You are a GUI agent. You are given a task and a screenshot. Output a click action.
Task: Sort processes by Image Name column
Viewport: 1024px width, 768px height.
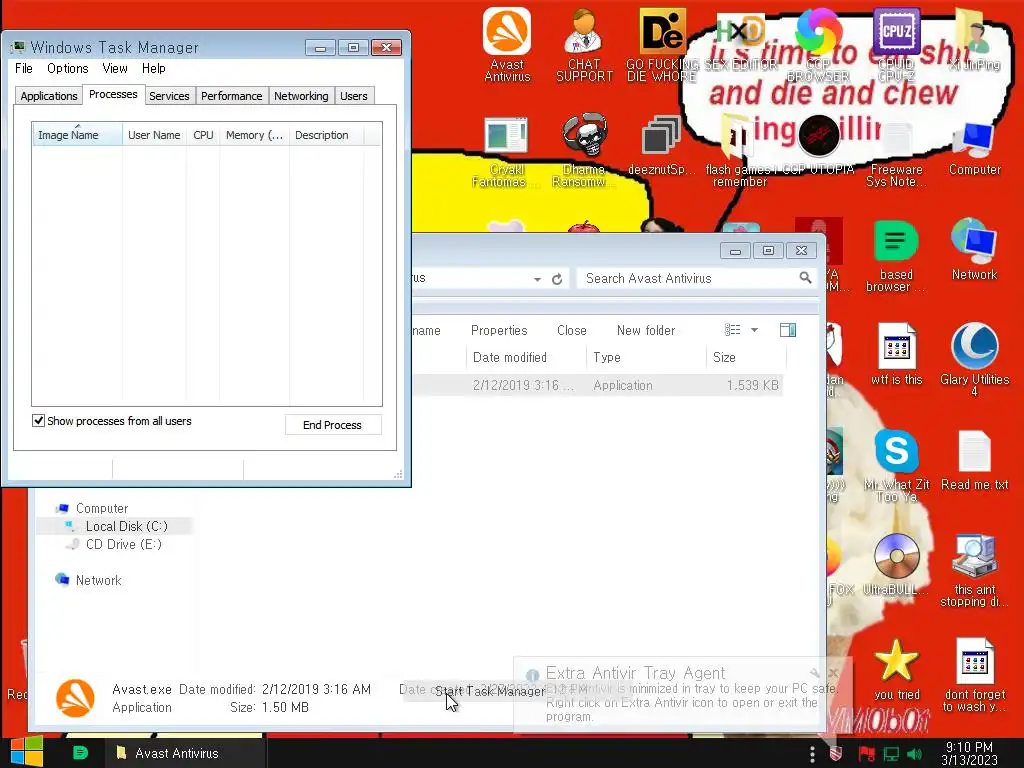pos(76,135)
